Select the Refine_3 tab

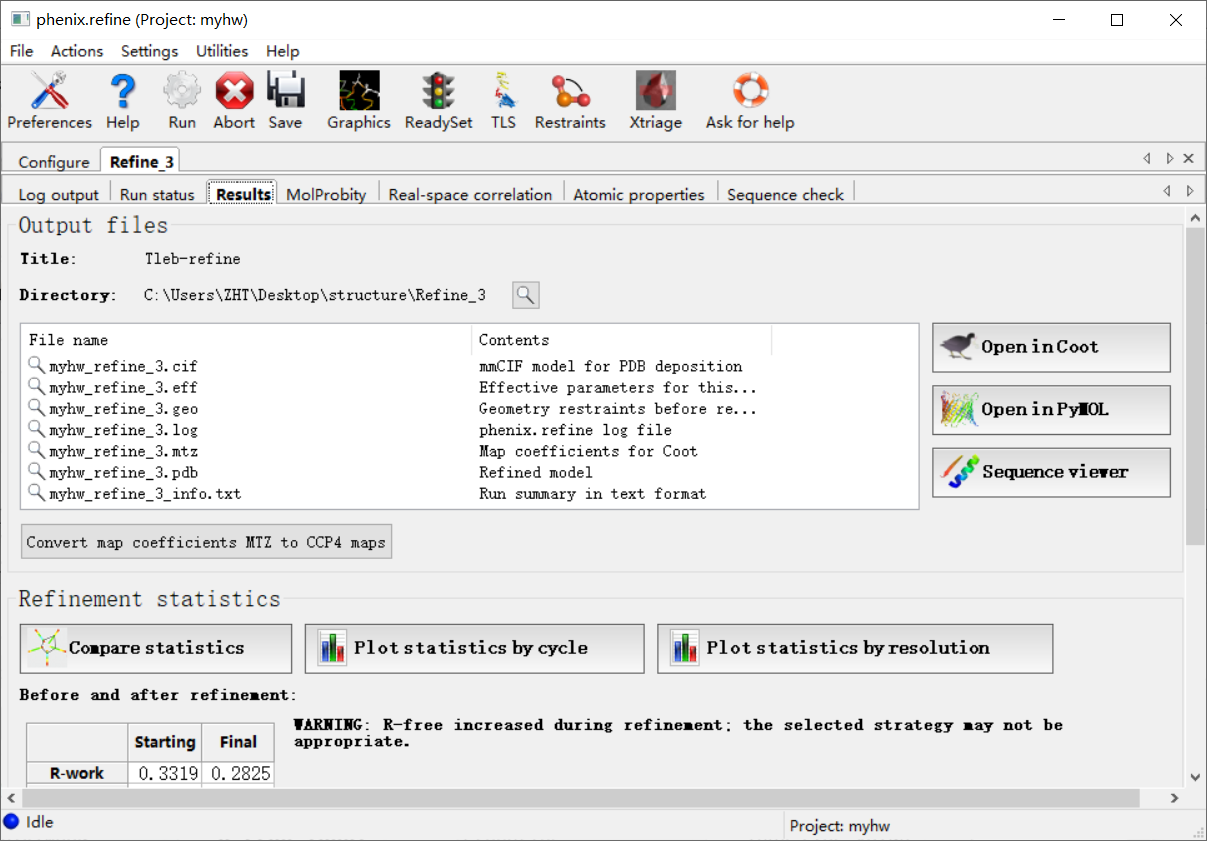tap(141, 161)
